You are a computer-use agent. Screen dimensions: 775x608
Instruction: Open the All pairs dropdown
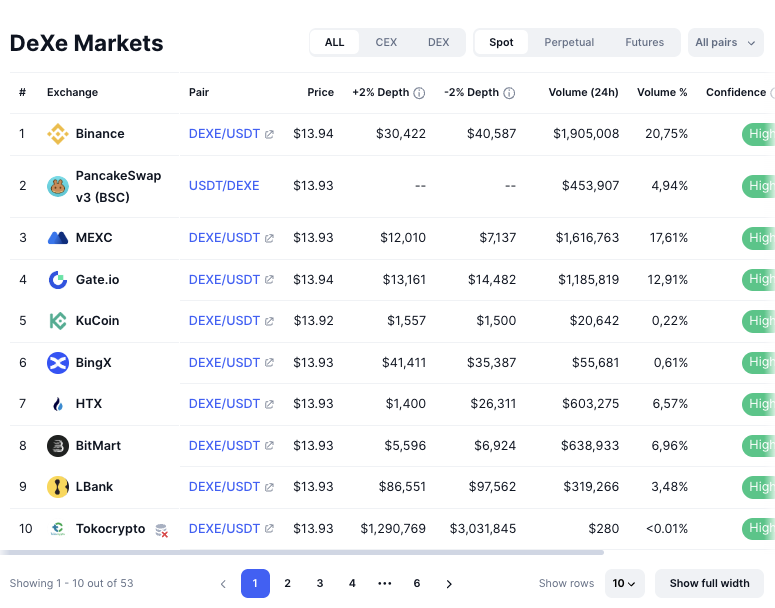(726, 43)
